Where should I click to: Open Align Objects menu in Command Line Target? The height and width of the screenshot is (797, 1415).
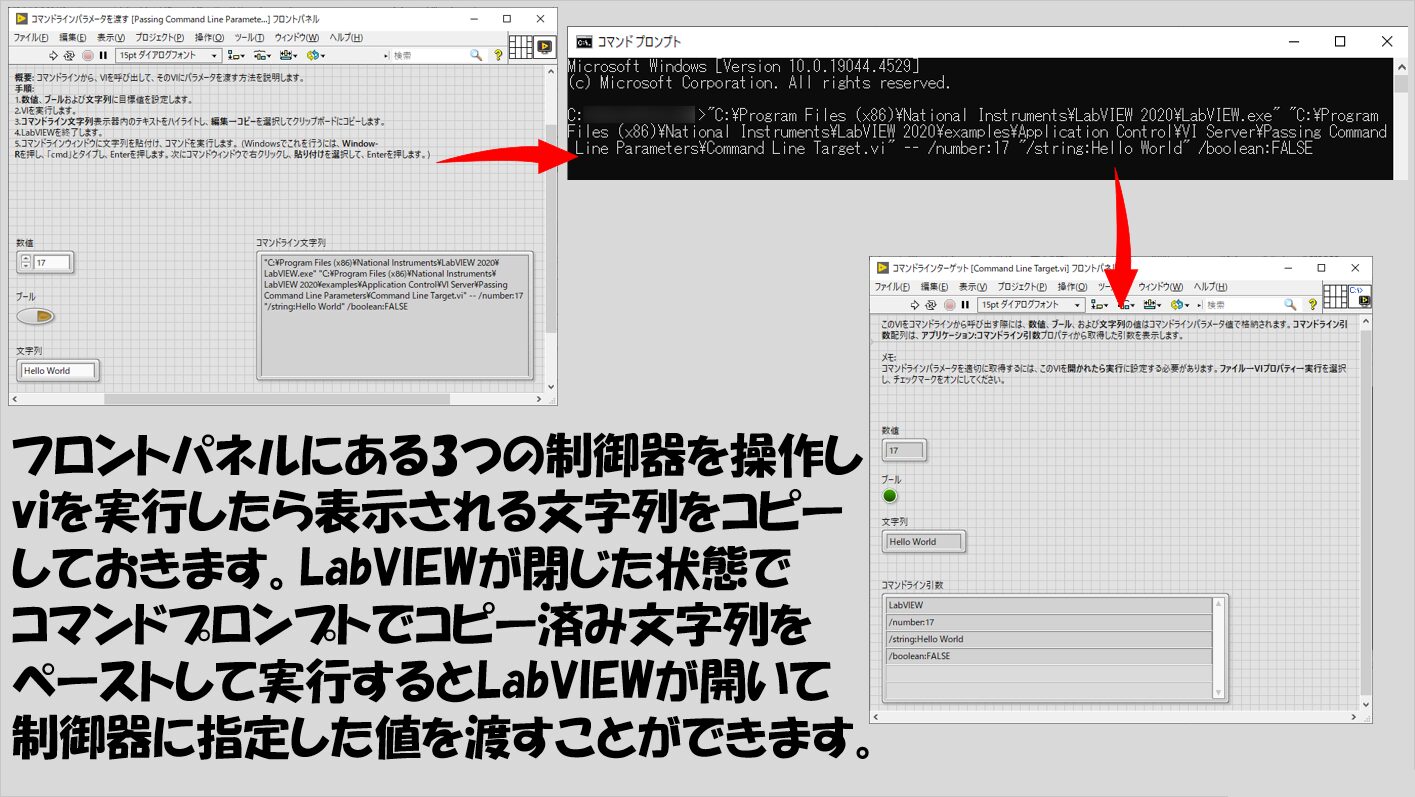point(1099,305)
